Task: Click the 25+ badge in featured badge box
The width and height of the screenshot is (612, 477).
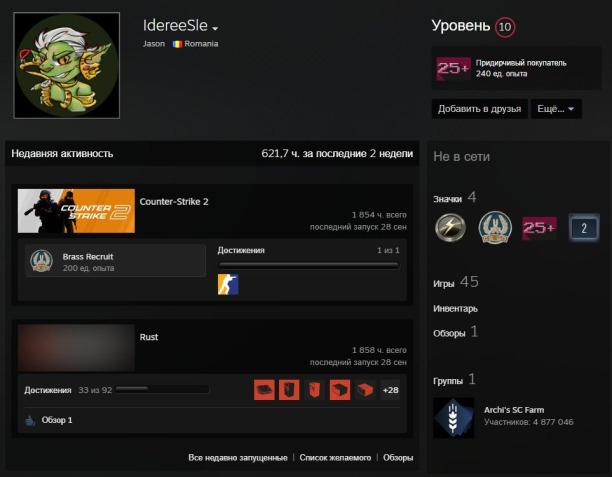Action: click(453, 69)
